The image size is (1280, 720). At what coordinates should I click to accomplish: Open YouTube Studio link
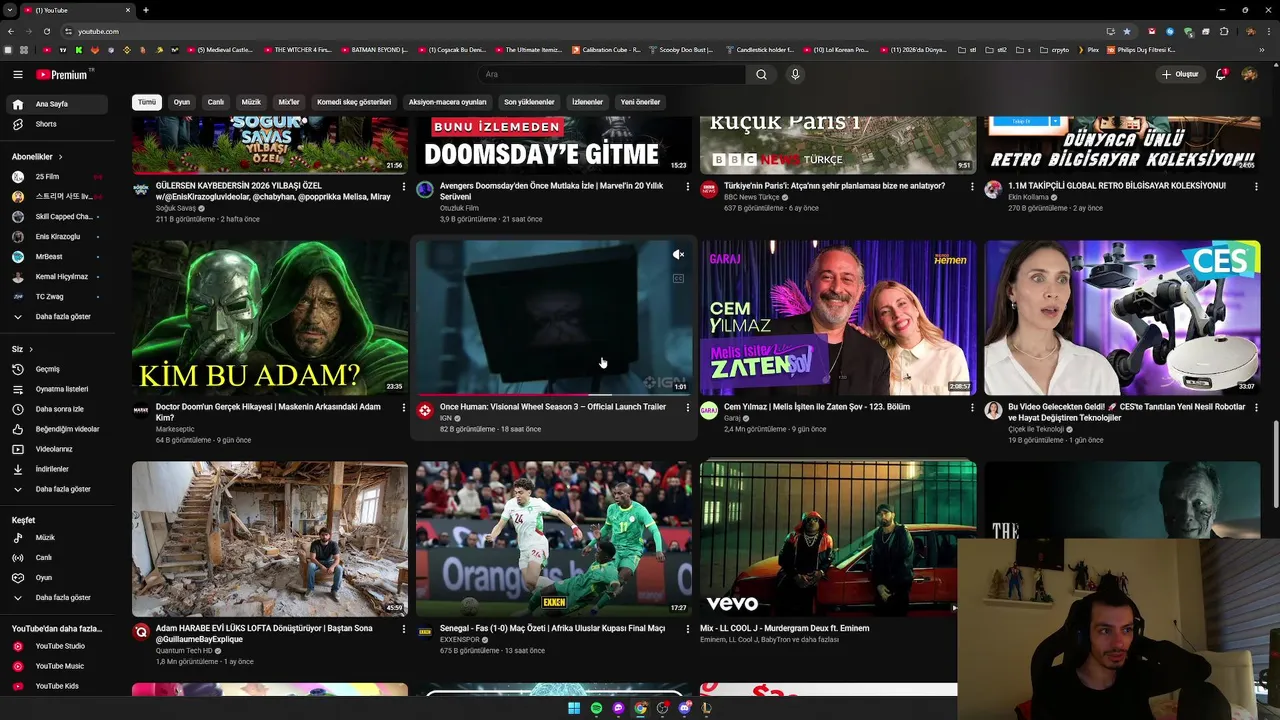point(60,646)
